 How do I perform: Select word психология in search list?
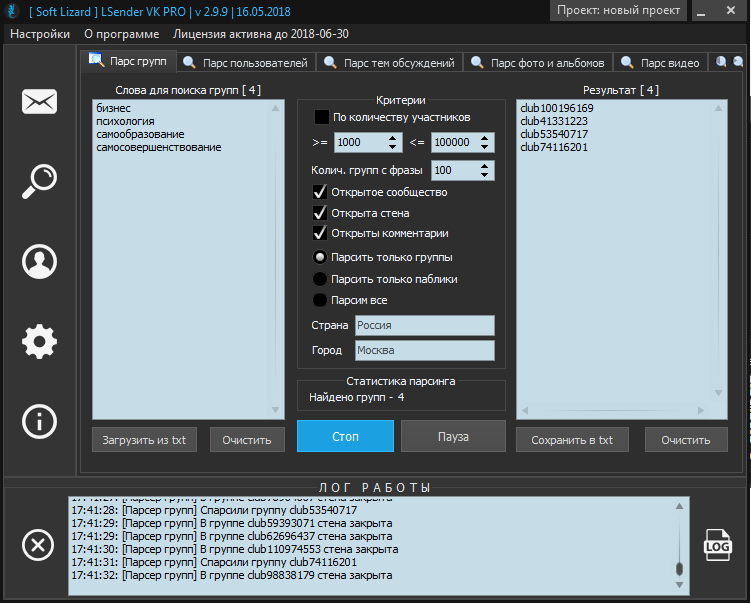click(125, 121)
